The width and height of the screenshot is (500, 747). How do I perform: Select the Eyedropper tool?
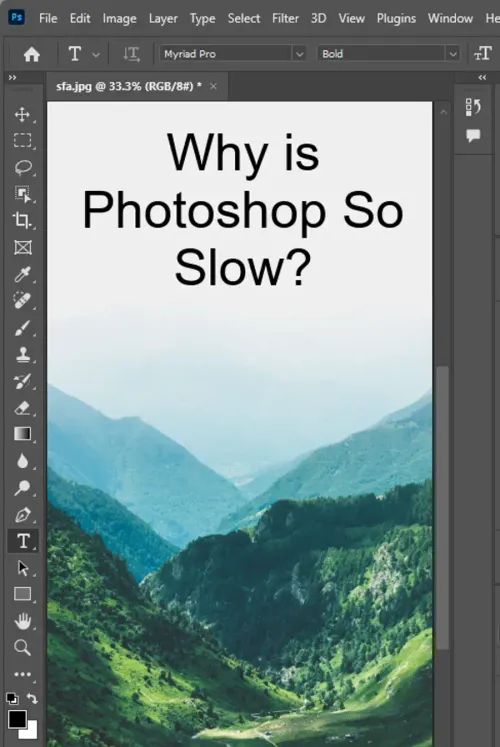click(x=22, y=274)
